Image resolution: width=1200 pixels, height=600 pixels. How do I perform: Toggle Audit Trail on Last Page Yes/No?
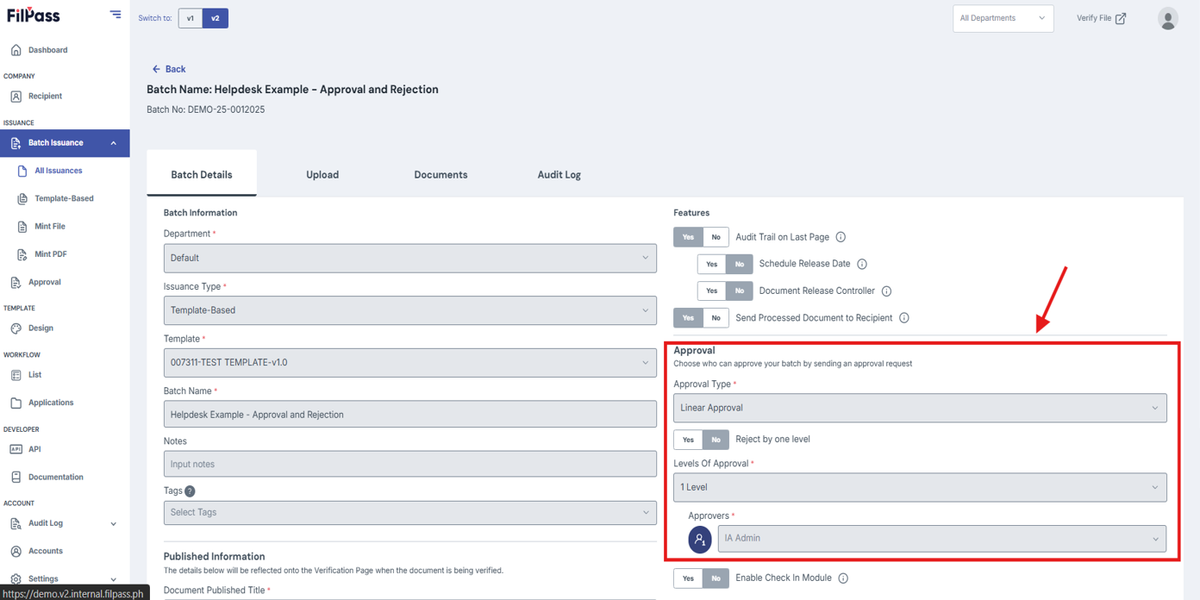[701, 237]
